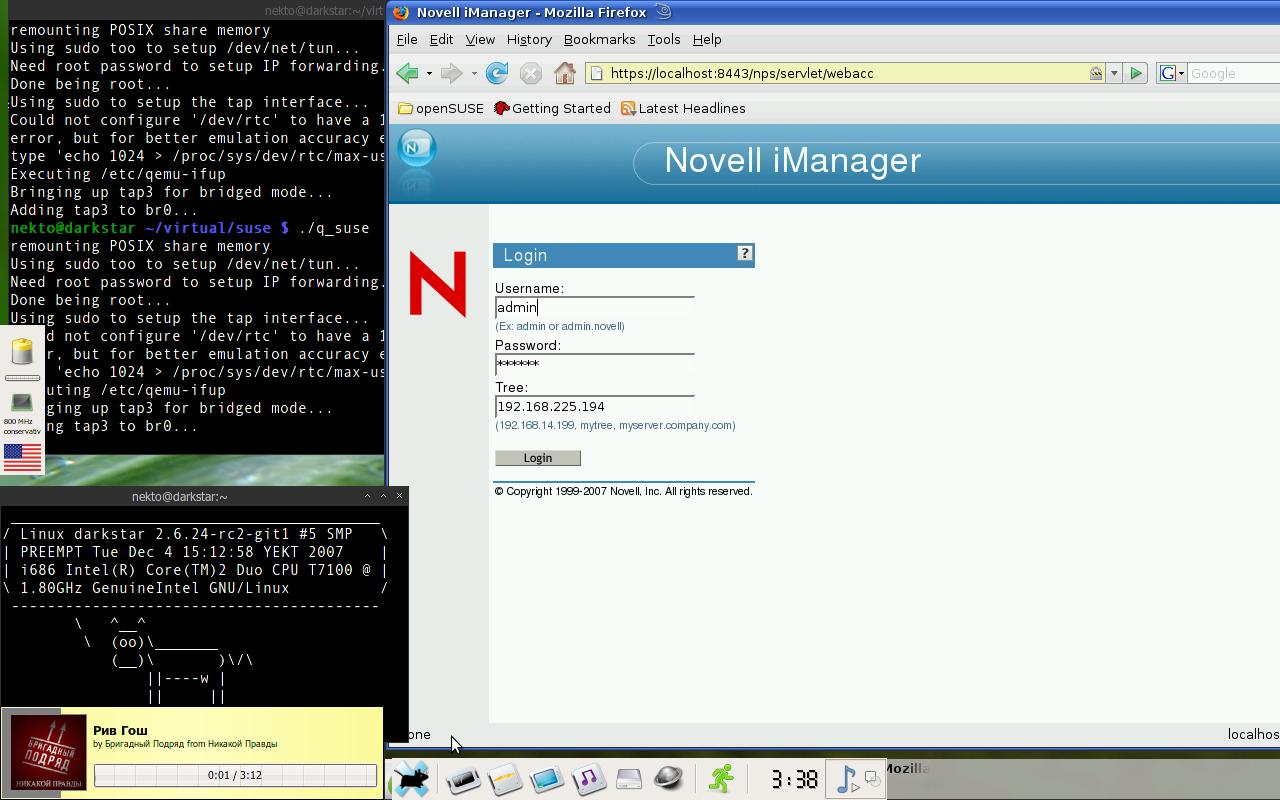Open the Help menu in Firefox
The image size is (1280, 800).
pos(707,39)
